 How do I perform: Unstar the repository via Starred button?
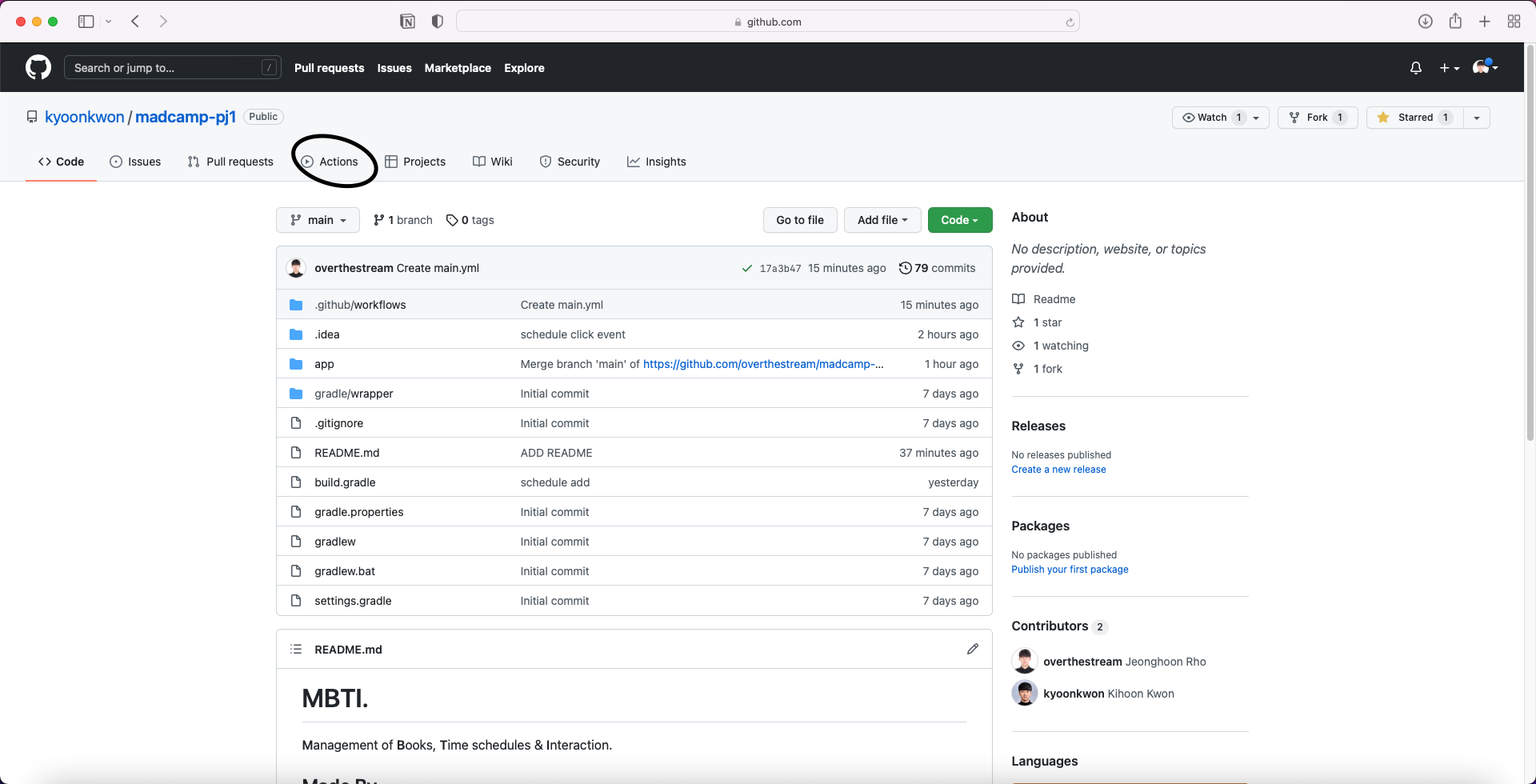tap(1414, 118)
